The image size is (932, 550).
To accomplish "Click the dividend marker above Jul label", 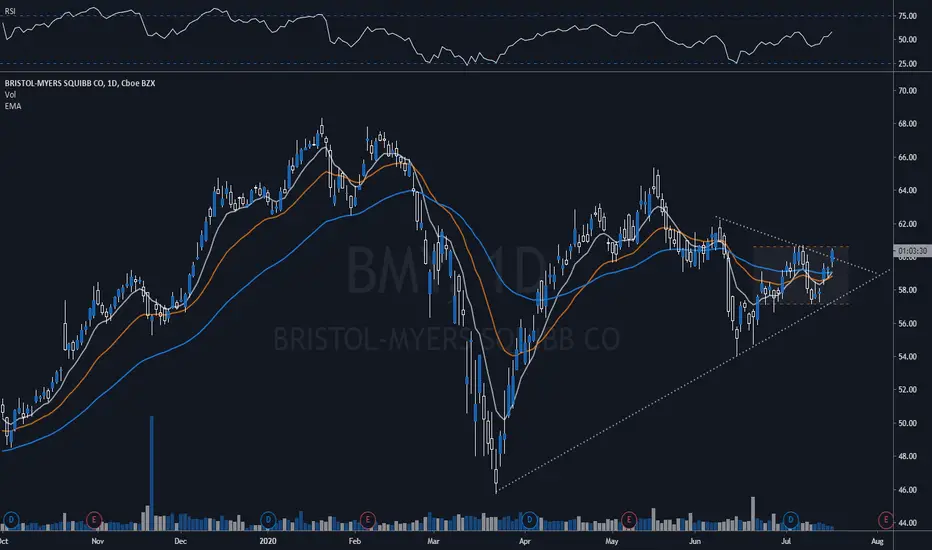I will [791, 520].
